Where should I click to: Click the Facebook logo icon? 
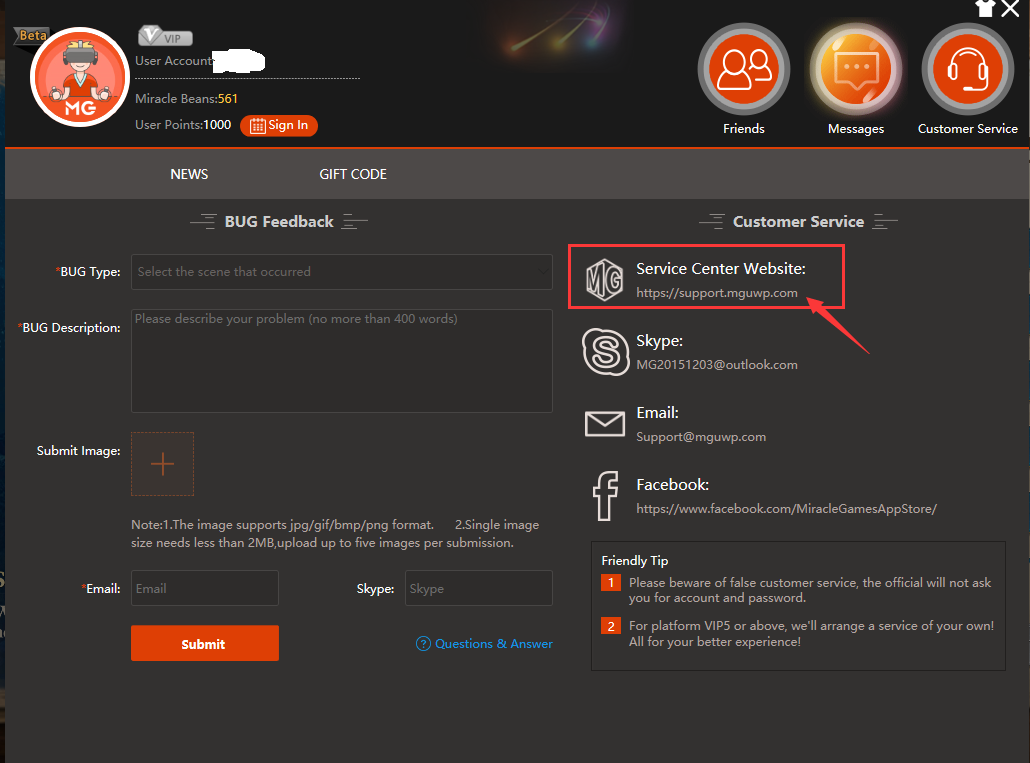[604, 496]
